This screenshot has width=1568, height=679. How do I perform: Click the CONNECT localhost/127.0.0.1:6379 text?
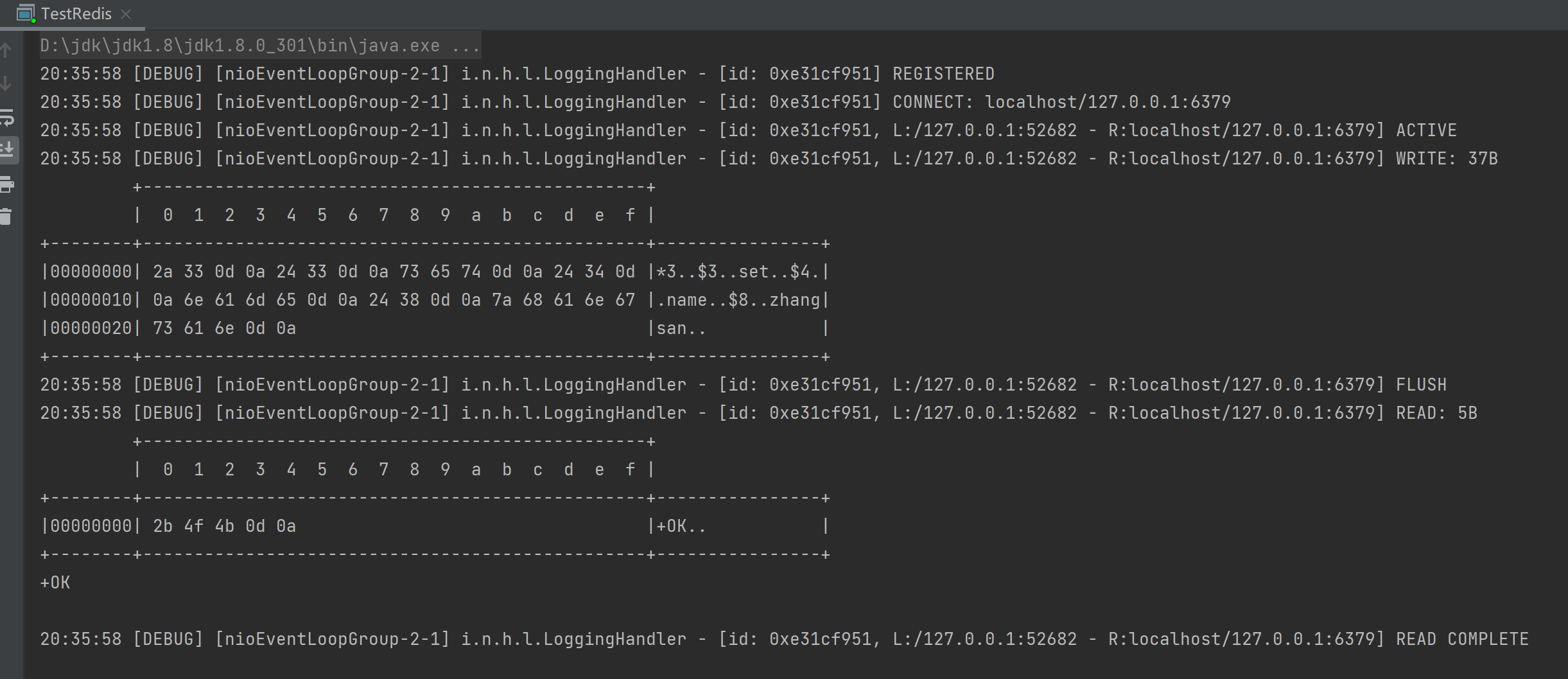[1061, 102]
